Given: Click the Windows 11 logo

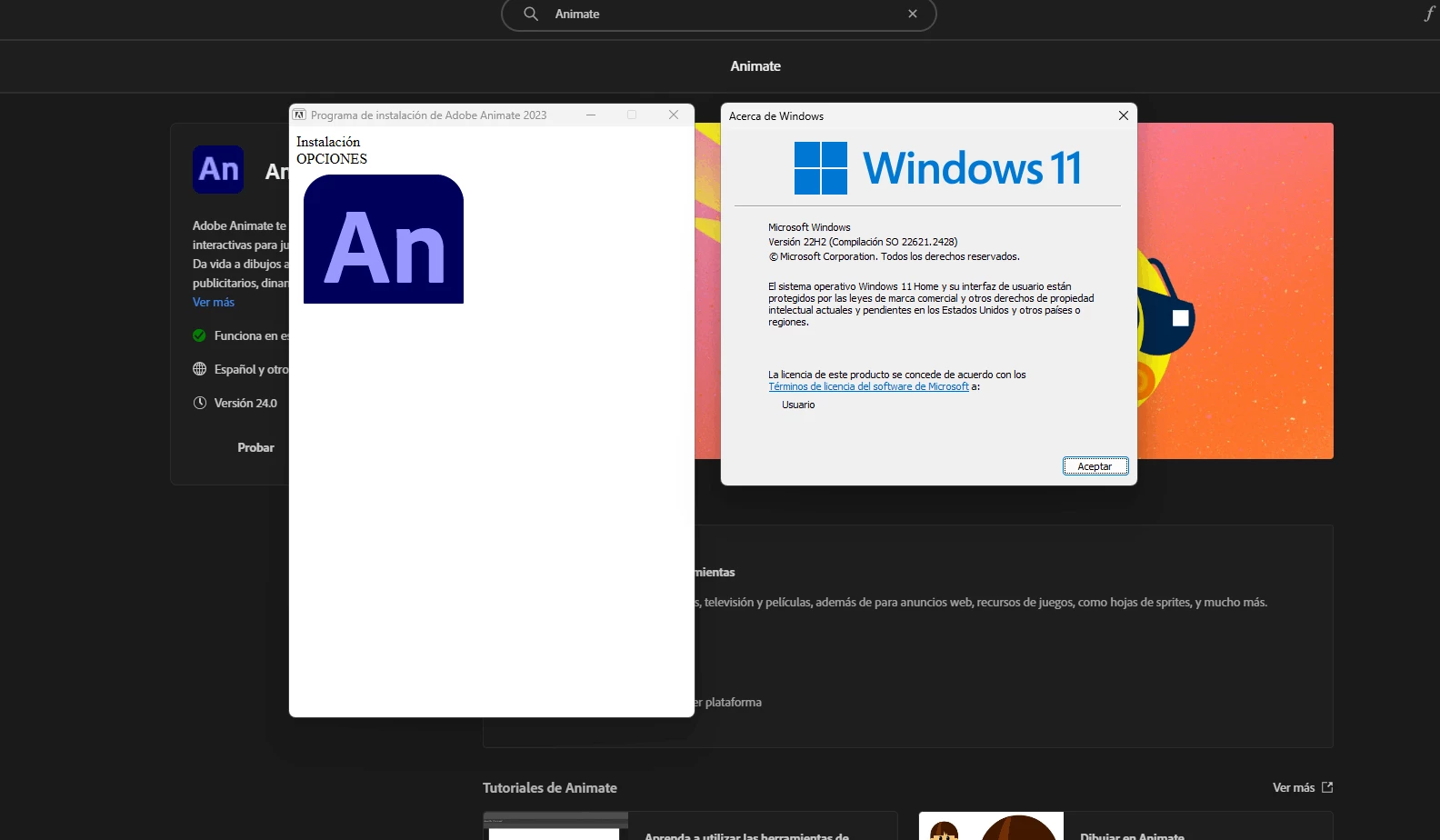Looking at the screenshot, I should [x=937, y=168].
